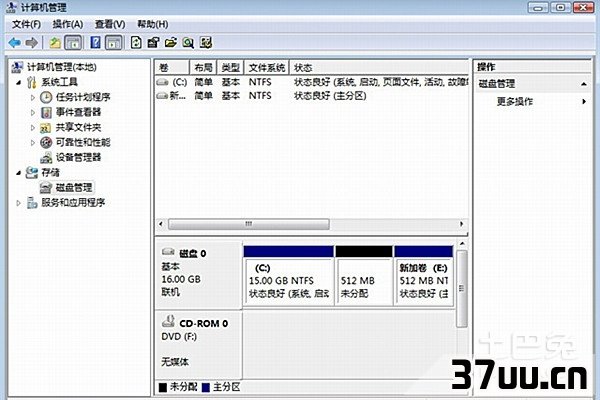Open the 文件(F) menu
Screen dimensions: 600x400
point(26,24)
